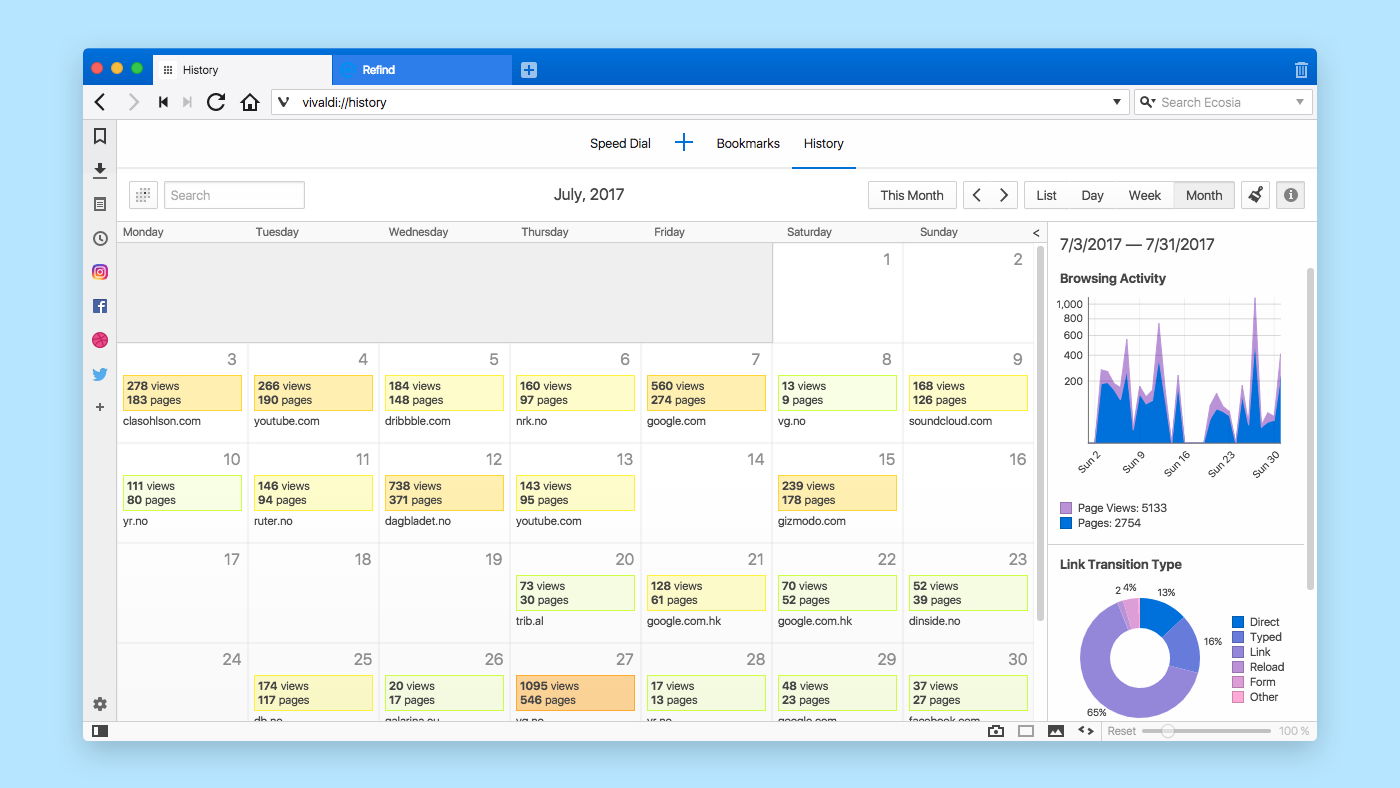Open the Facebook web panel

click(x=100, y=306)
